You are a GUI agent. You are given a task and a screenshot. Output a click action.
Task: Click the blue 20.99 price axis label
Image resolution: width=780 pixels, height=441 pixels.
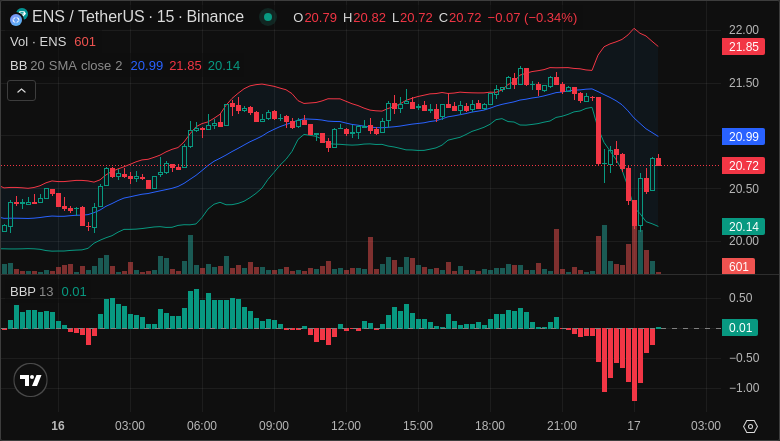(x=743, y=137)
